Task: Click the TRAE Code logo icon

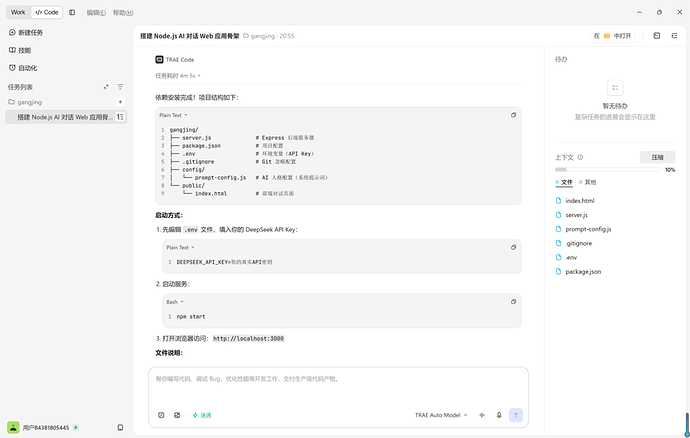Action: [159, 59]
